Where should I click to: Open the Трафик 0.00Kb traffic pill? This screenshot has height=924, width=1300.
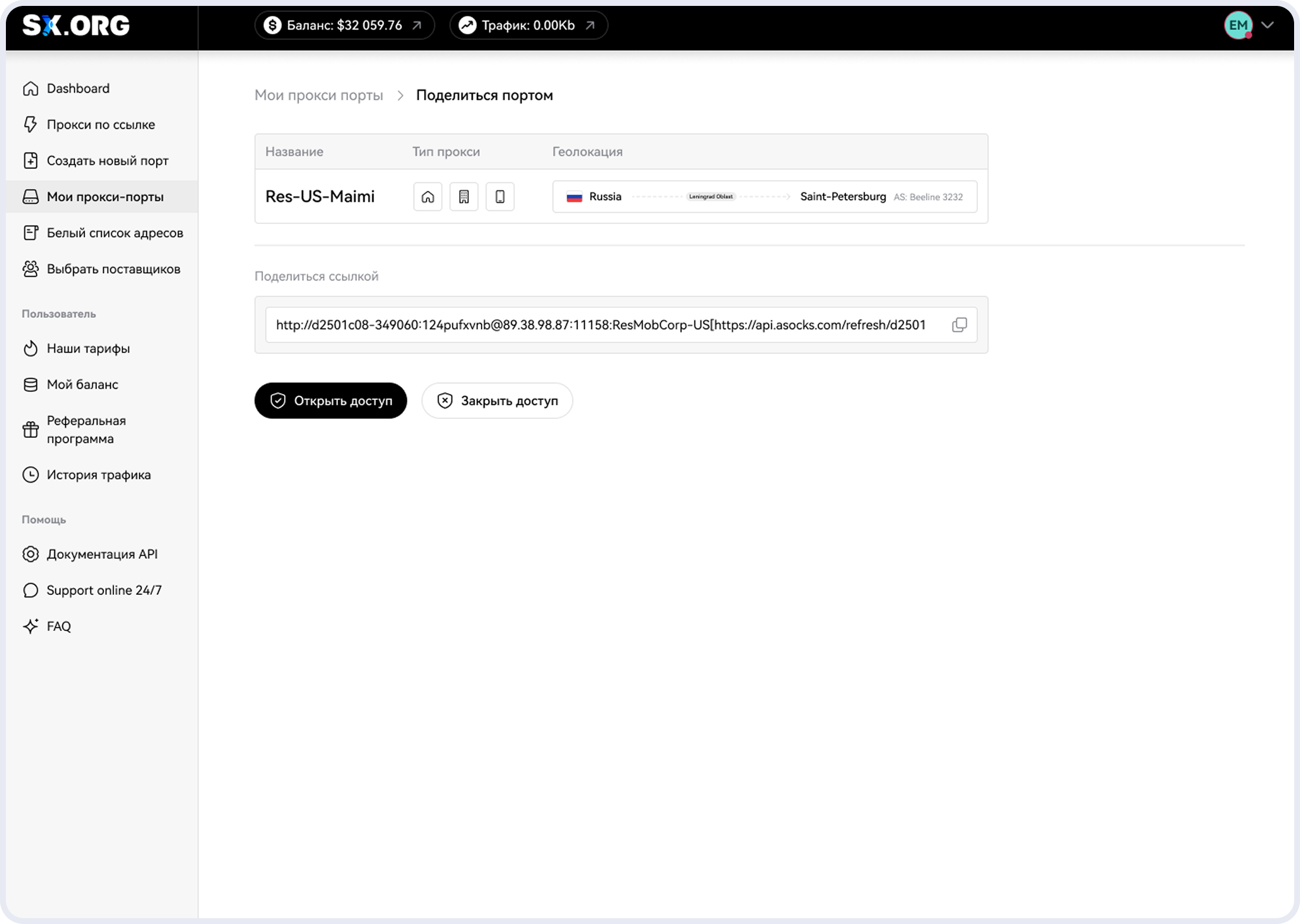click(528, 25)
